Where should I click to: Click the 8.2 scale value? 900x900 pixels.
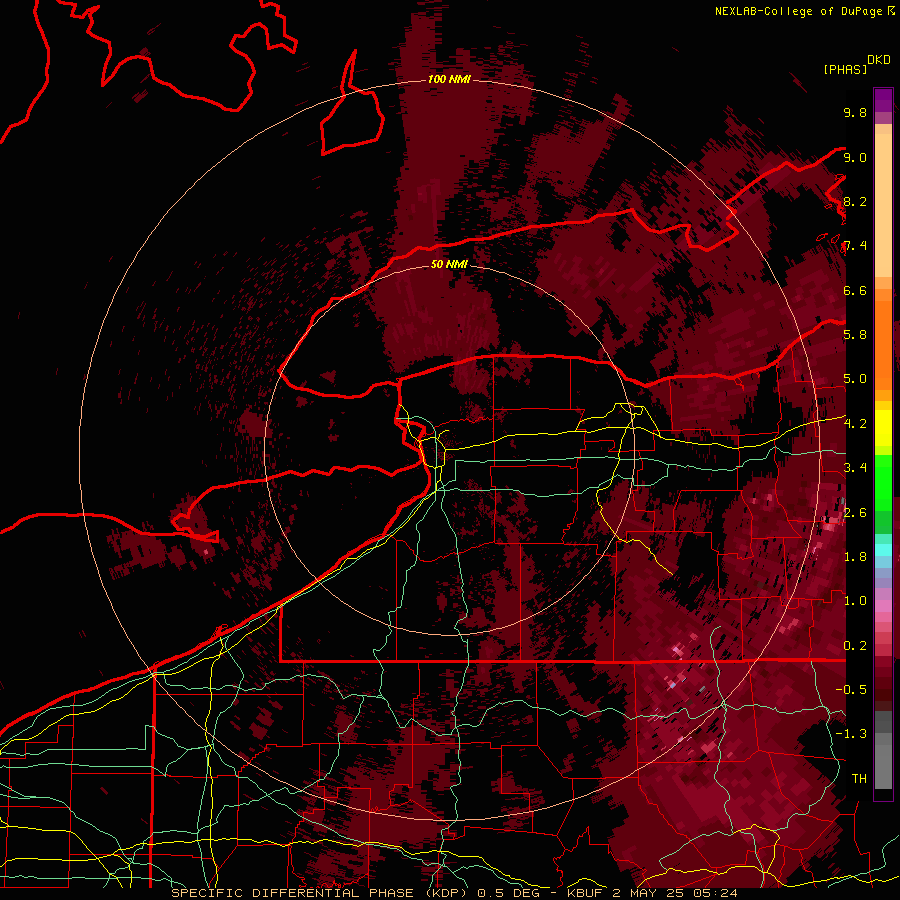[x=855, y=201]
